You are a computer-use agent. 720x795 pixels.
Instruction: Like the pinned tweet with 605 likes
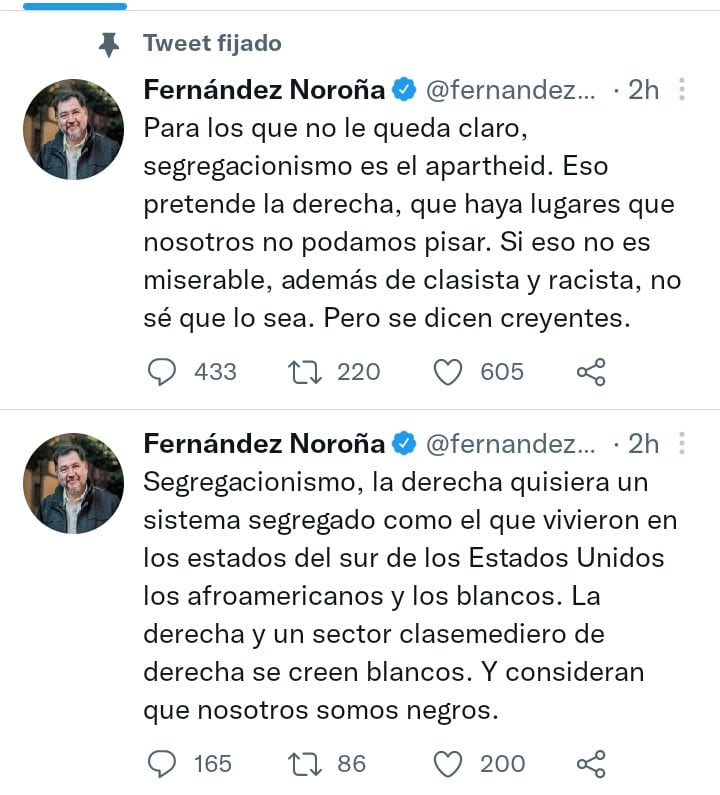(x=448, y=372)
